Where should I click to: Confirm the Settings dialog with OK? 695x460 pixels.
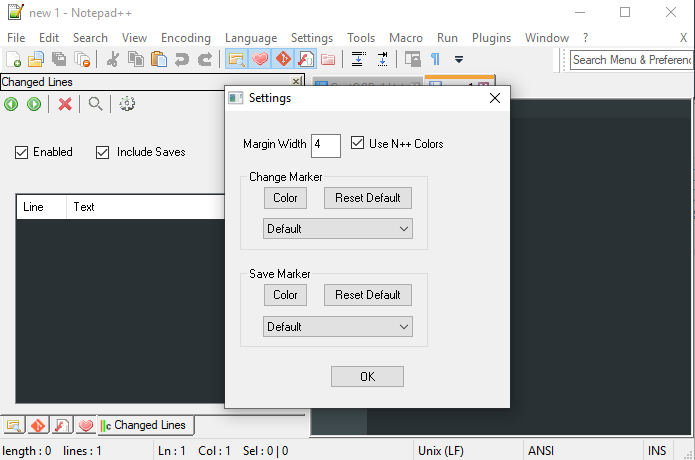367,376
